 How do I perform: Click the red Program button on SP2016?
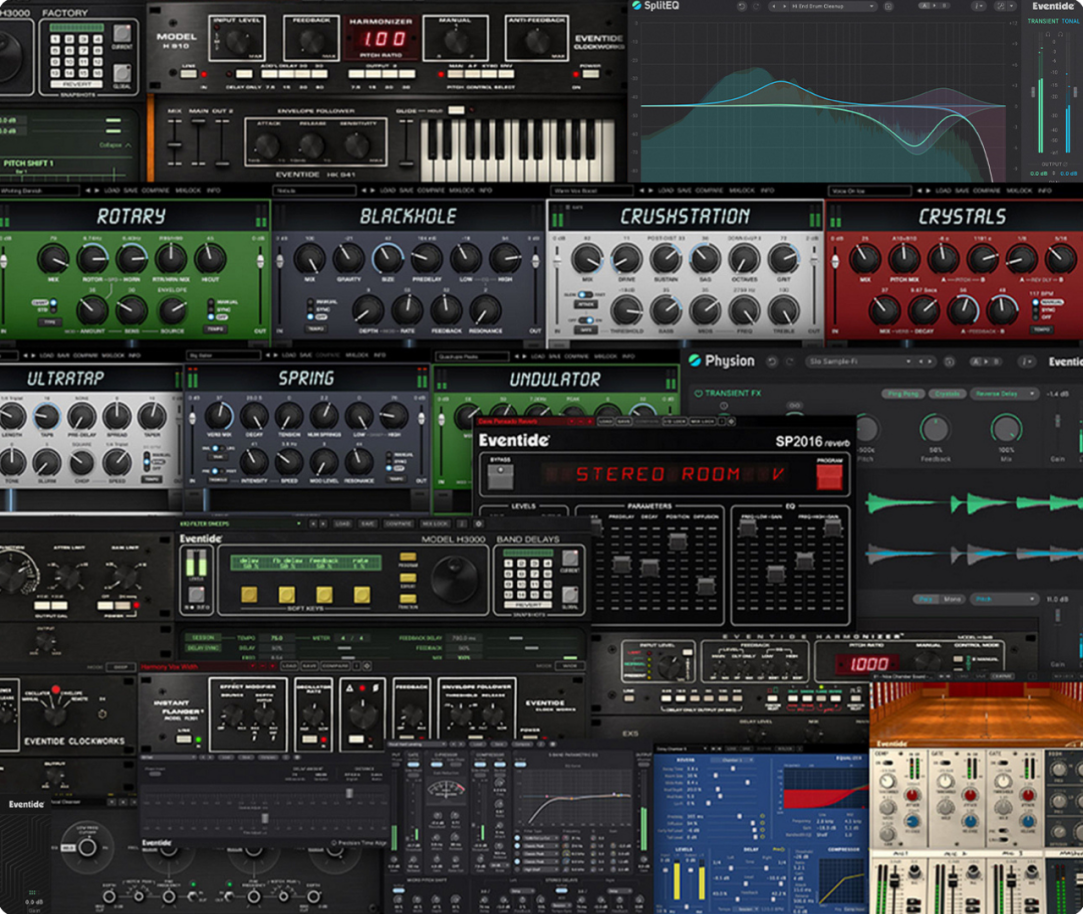[x=829, y=477]
